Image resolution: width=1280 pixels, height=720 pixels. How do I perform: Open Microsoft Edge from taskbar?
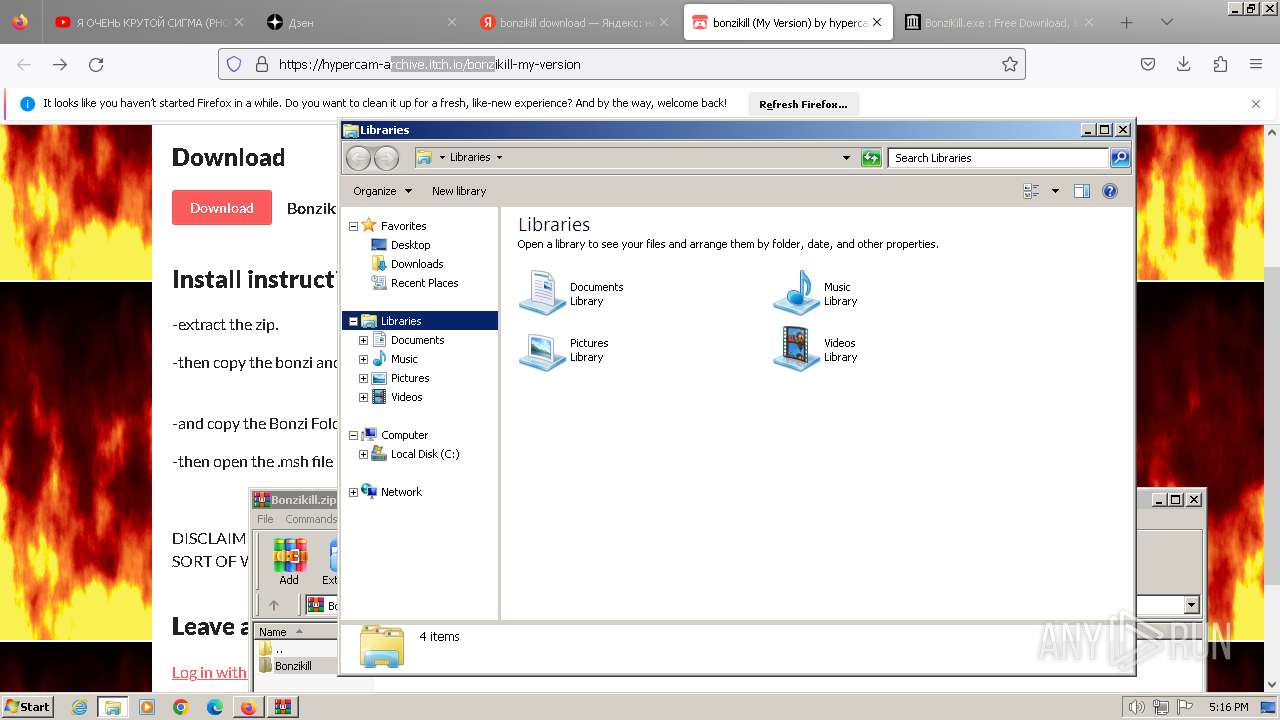[215, 707]
